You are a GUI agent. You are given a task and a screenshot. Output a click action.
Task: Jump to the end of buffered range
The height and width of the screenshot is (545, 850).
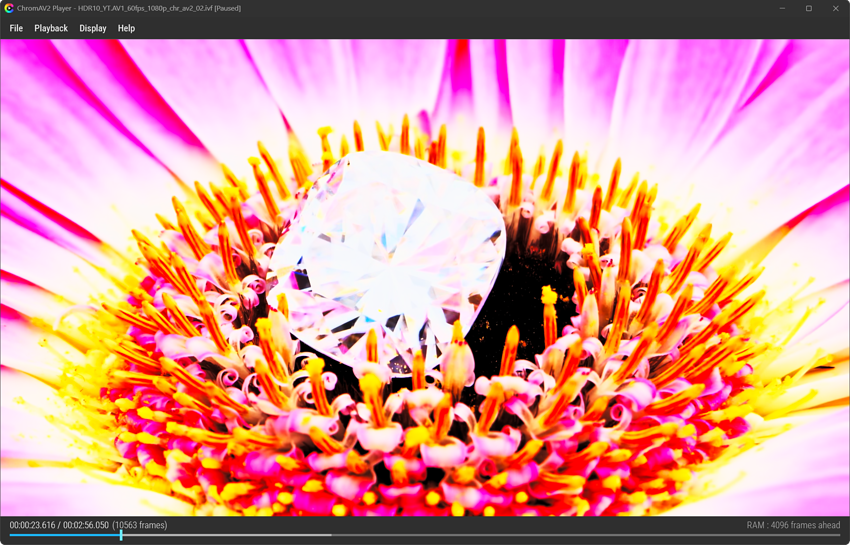331,535
